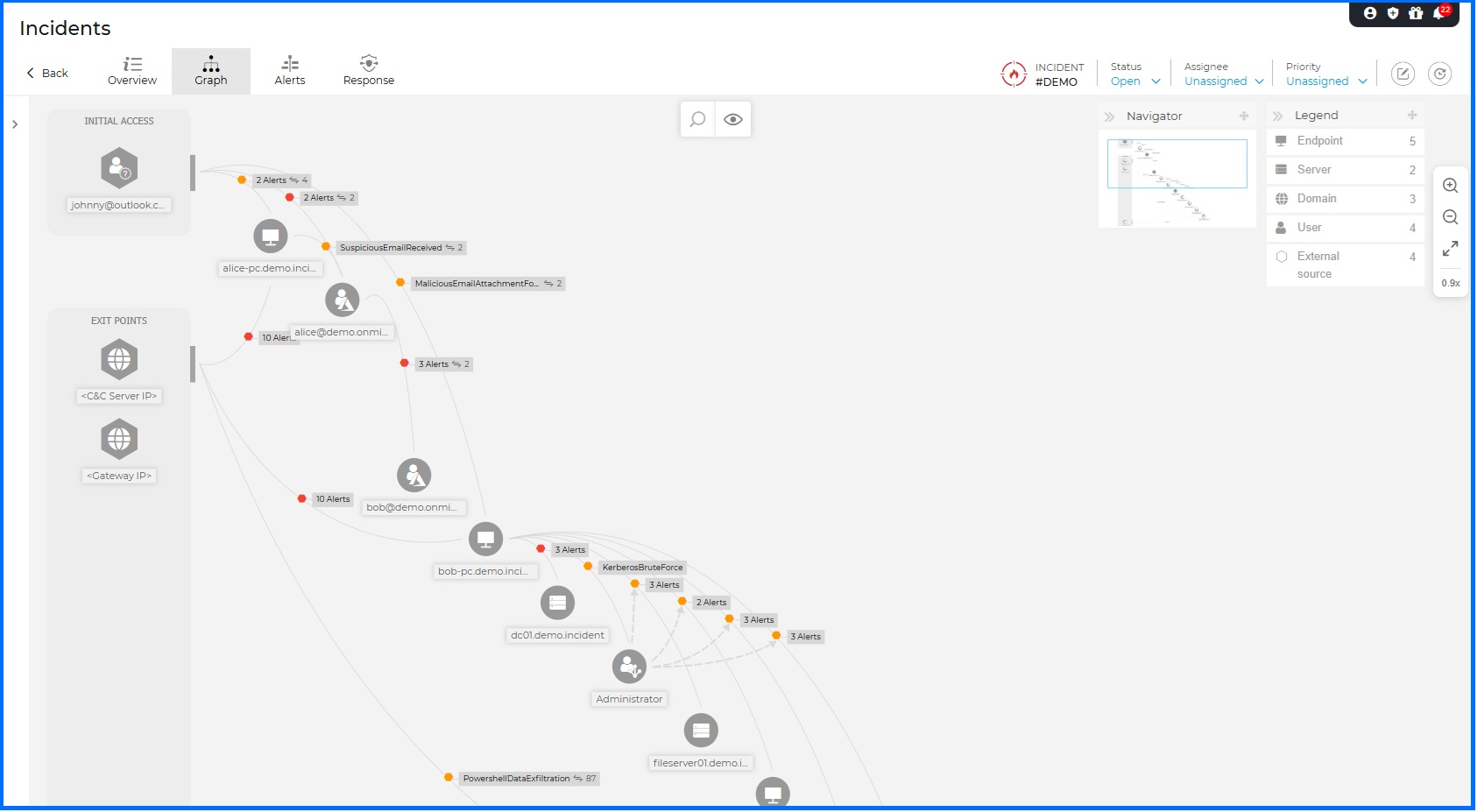This screenshot has height=812, width=1477.
Task: Click the refresh incident icon
Action: click(1440, 74)
